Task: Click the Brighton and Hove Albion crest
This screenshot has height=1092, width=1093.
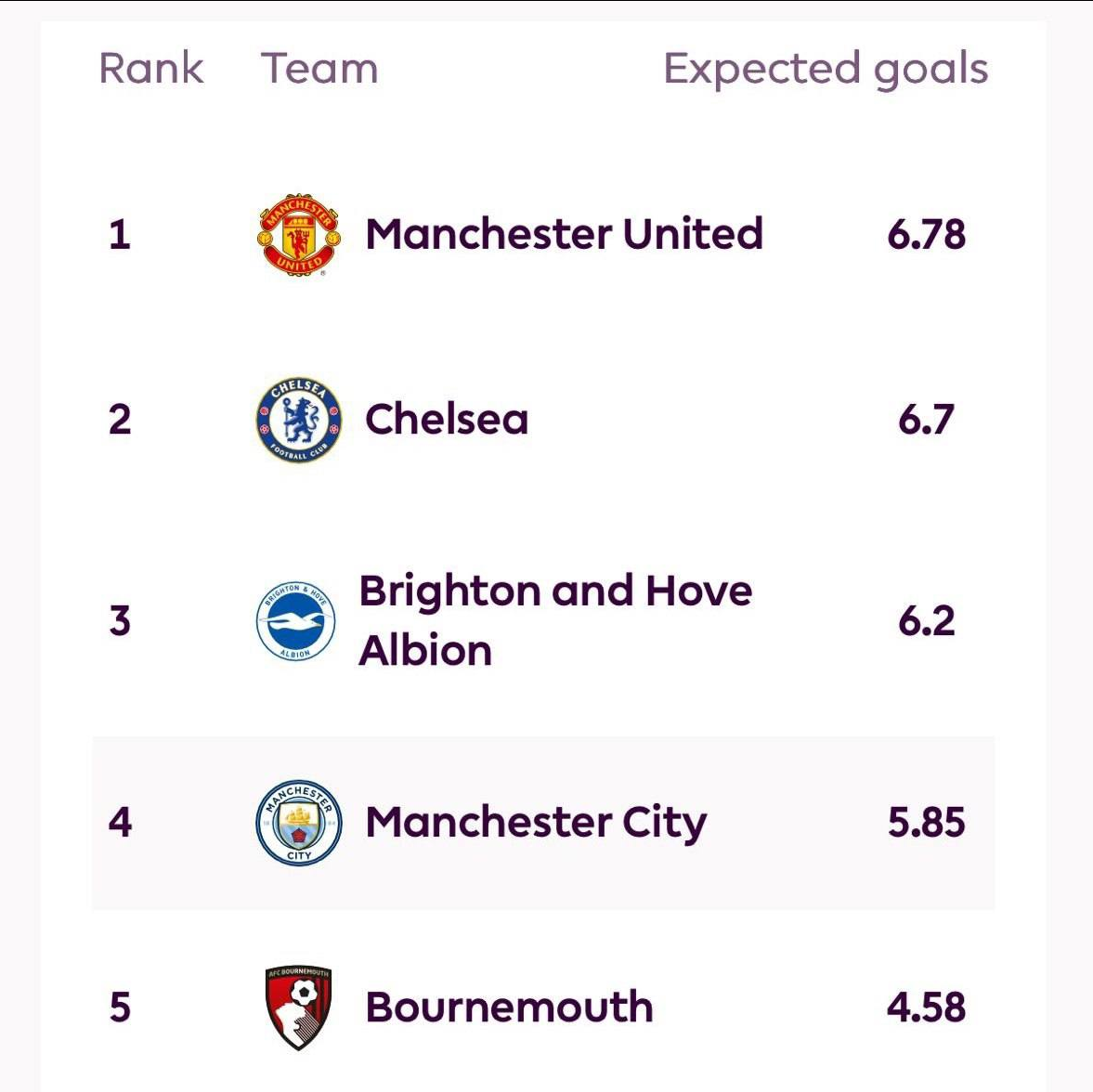Action: (296, 621)
